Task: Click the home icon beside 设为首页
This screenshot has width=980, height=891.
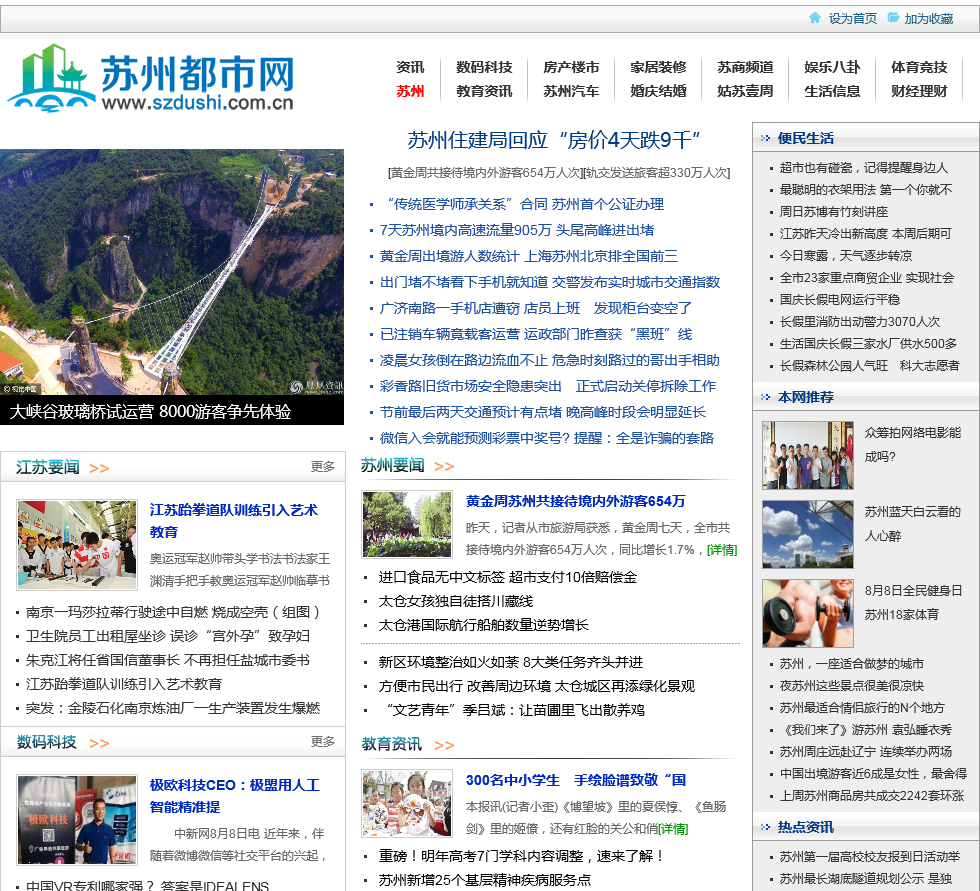Action: [x=814, y=17]
